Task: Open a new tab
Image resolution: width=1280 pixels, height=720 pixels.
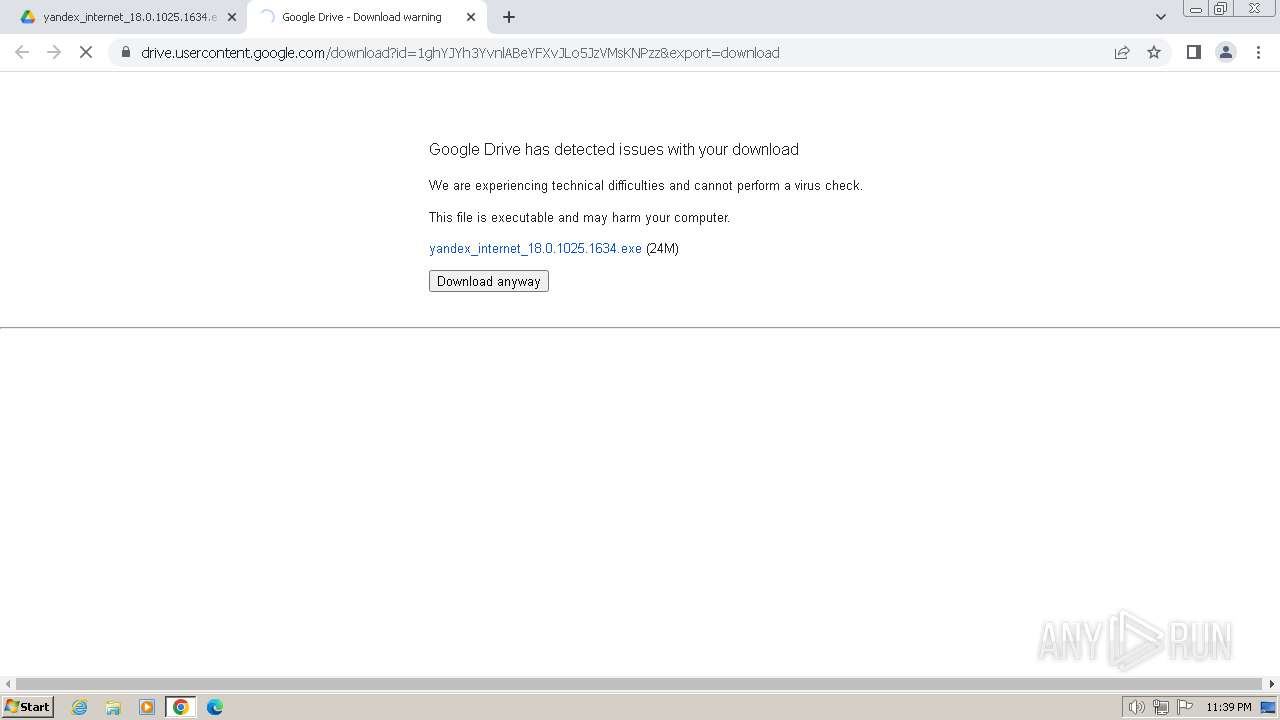Action: coord(509,17)
